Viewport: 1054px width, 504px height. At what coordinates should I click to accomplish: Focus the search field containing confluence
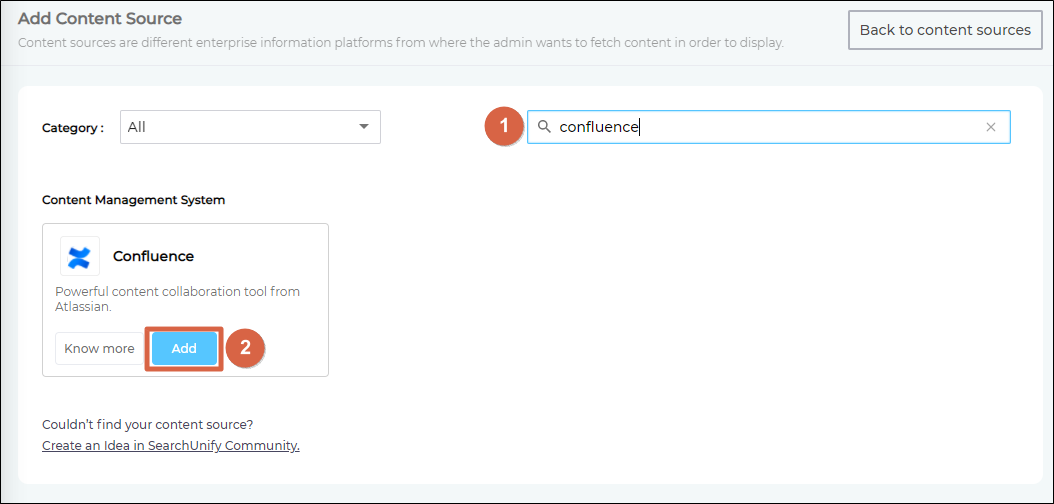coord(760,127)
